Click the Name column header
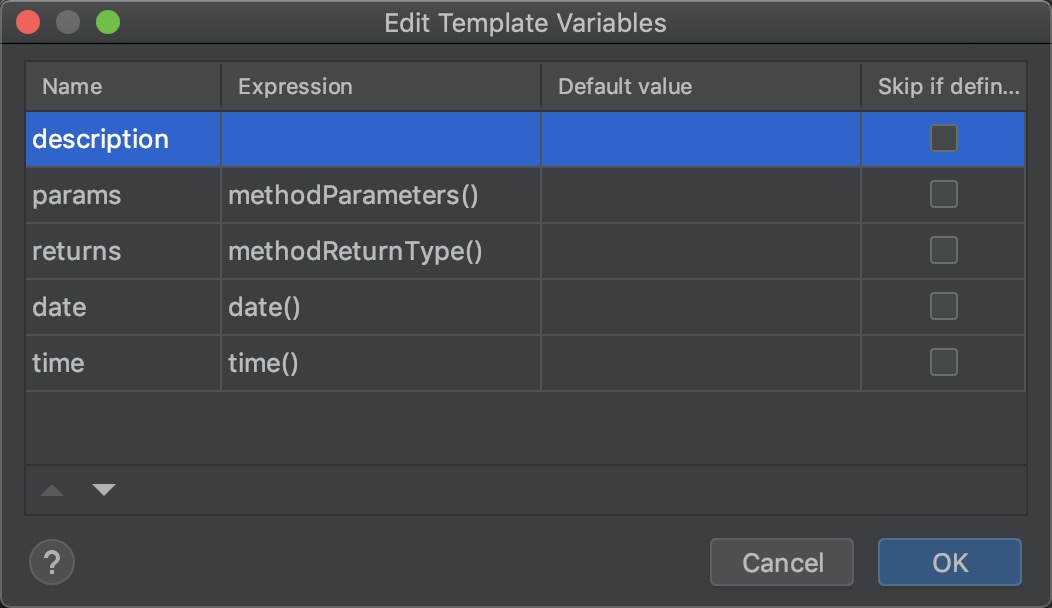 point(72,87)
